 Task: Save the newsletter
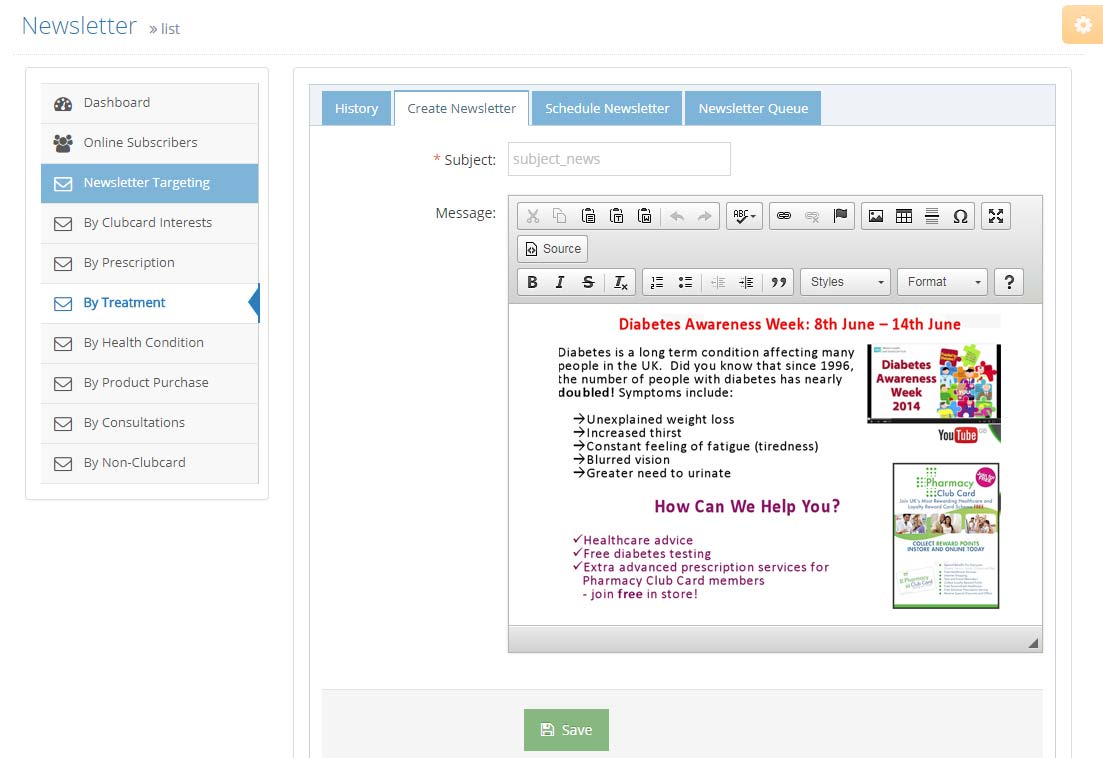(566, 730)
